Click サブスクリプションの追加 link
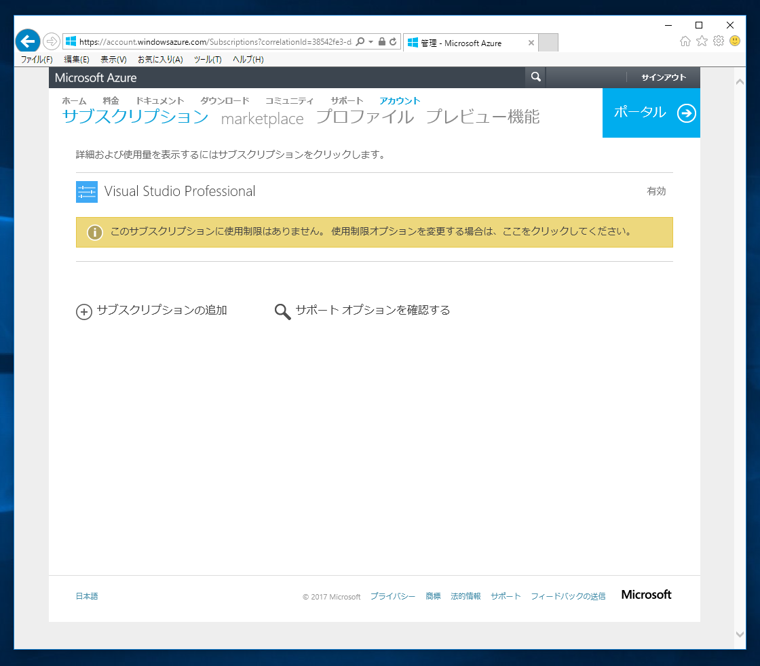760x666 pixels. click(x=162, y=310)
